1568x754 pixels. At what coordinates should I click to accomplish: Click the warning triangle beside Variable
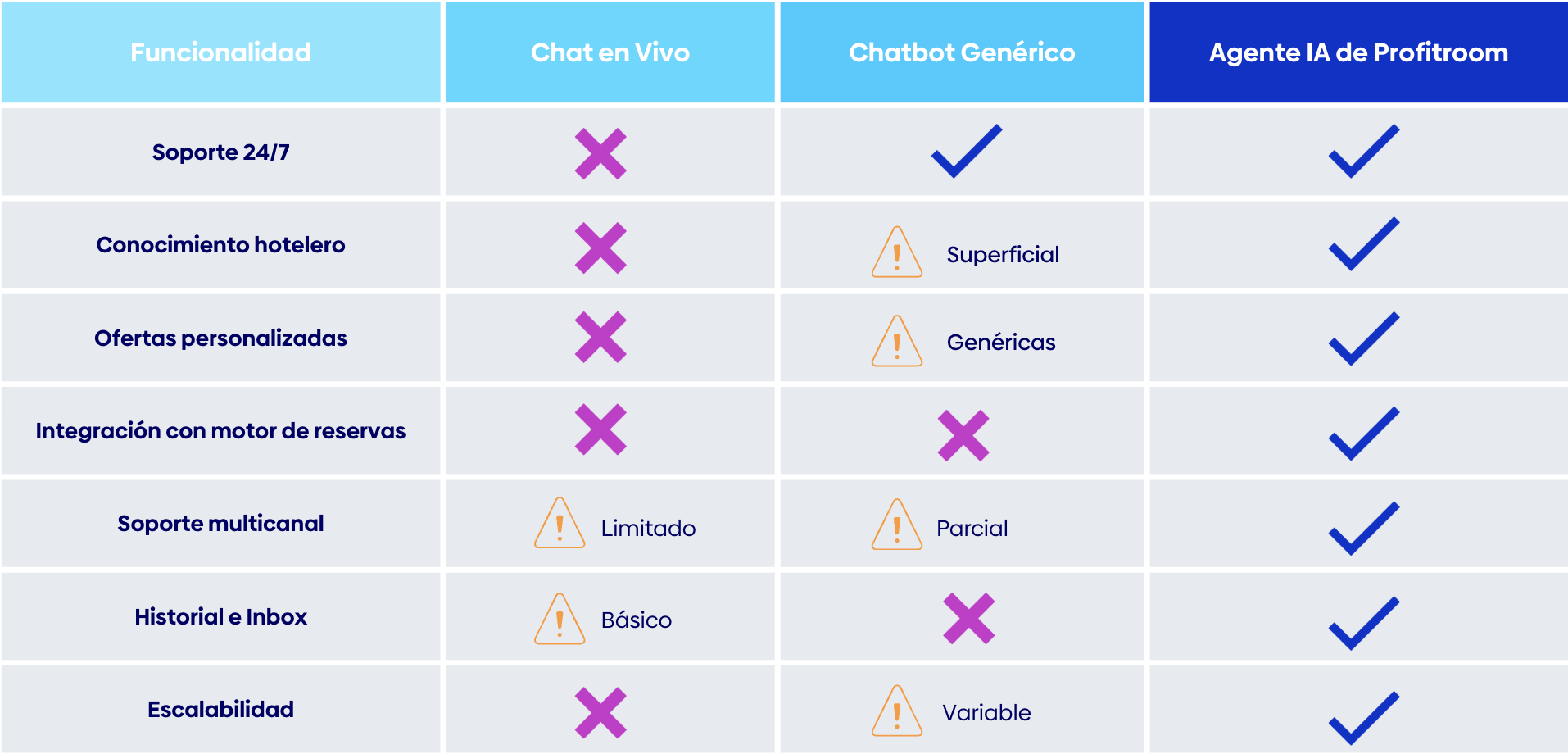pyautogui.click(x=897, y=712)
